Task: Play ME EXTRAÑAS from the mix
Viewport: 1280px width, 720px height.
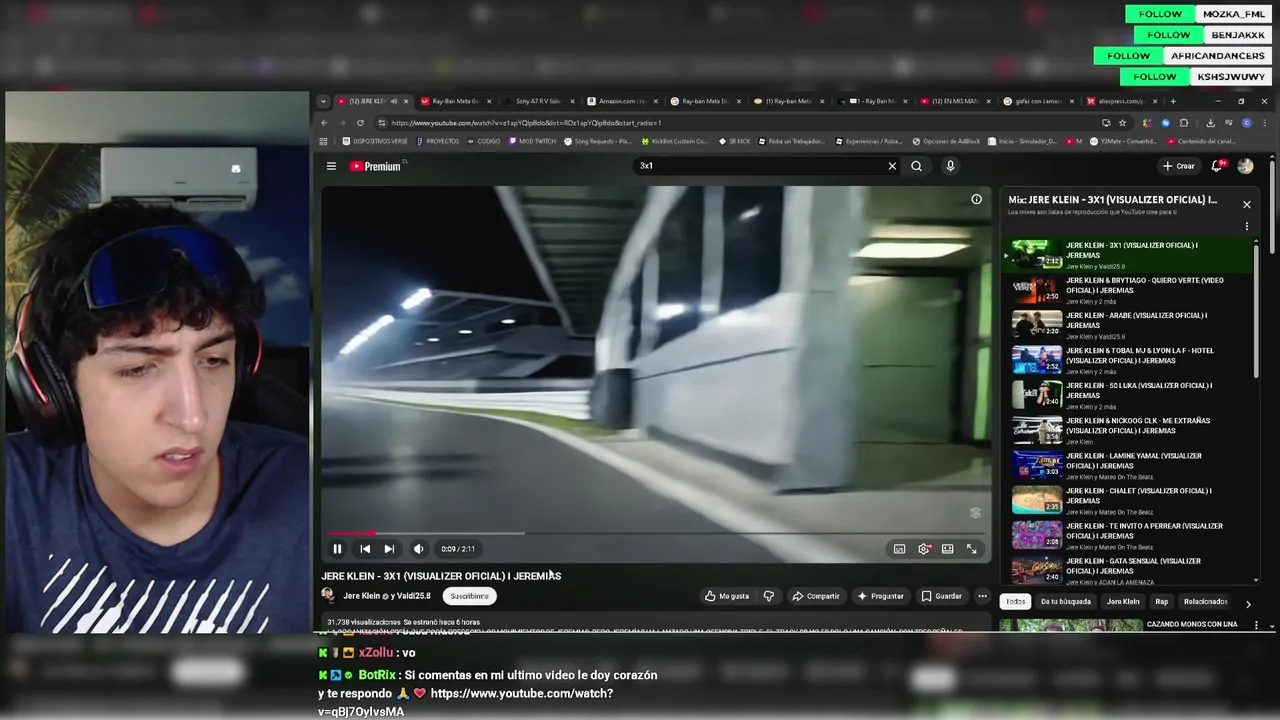Action: pyautogui.click(x=1130, y=430)
